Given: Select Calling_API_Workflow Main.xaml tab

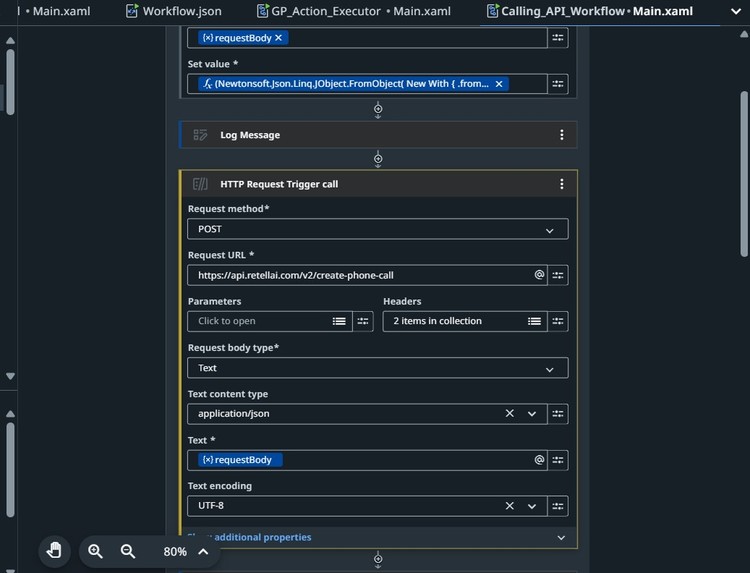Looking at the screenshot, I should point(590,11).
